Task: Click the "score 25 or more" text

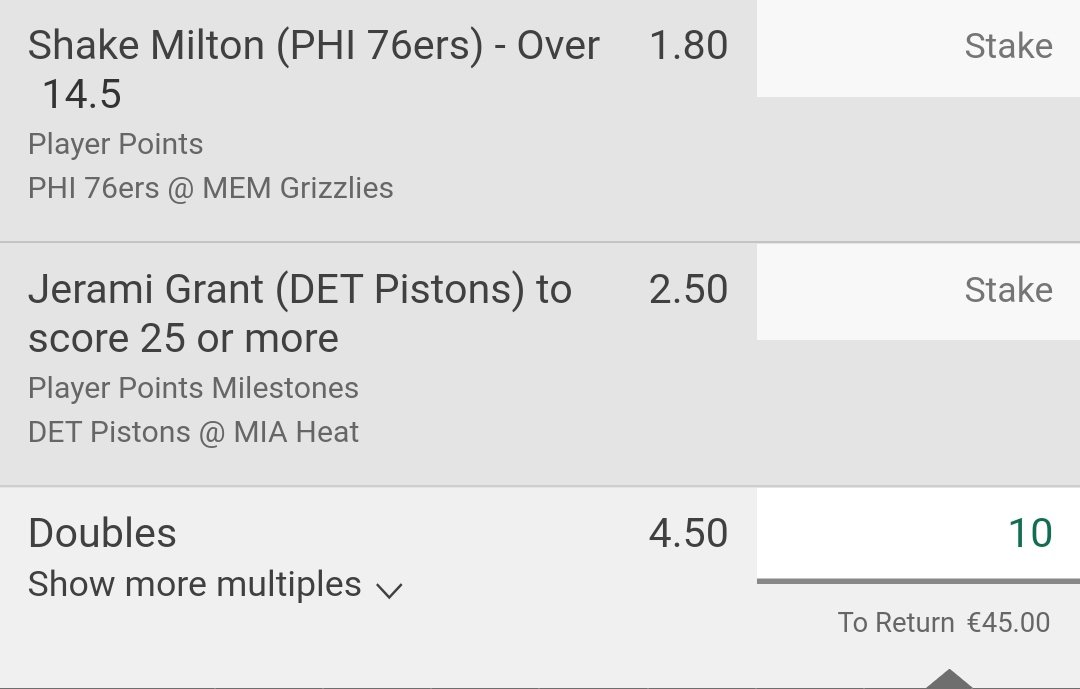Action: tap(183, 339)
